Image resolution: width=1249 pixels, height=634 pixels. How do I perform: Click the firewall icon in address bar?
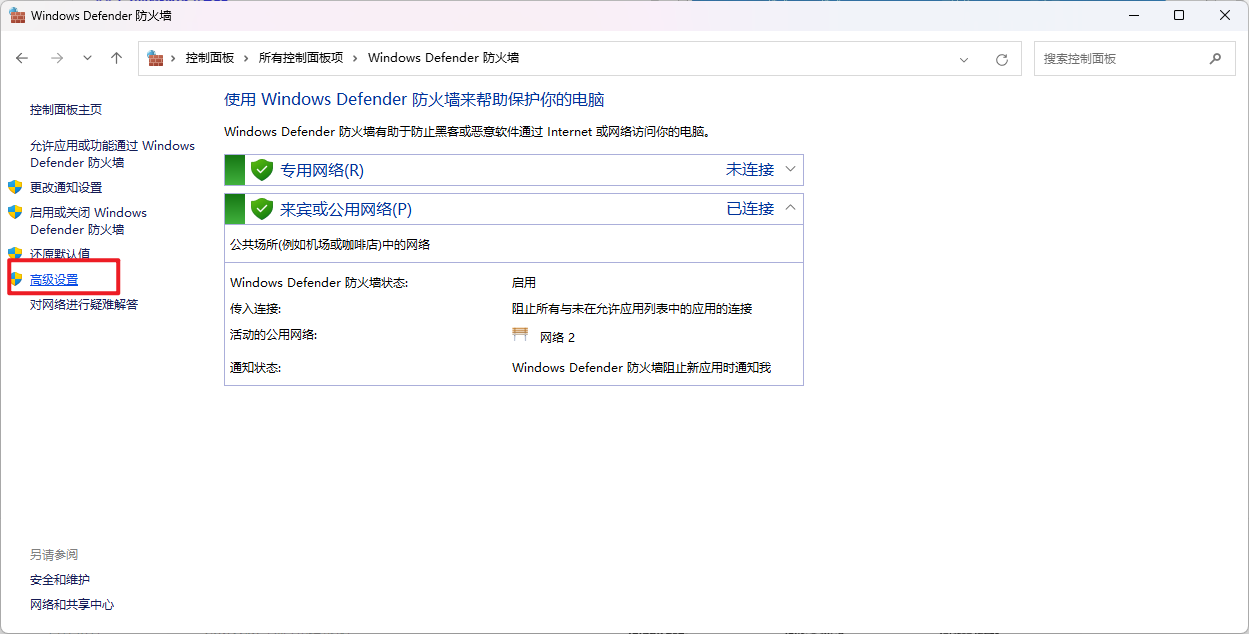click(x=155, y=58)
